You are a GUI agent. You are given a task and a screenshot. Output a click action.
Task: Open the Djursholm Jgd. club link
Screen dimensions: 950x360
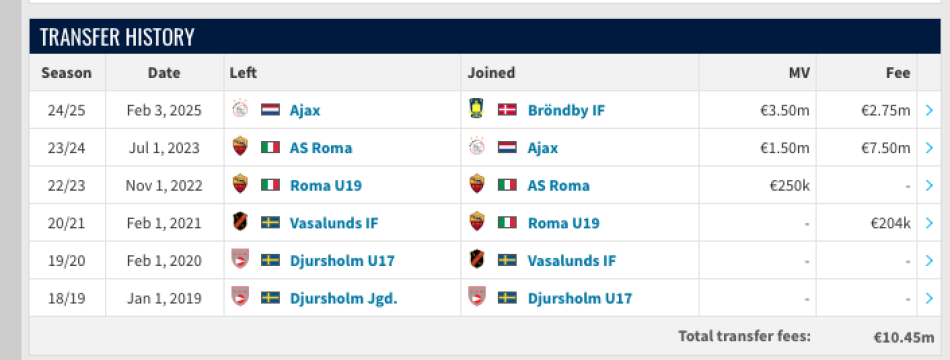[x=344, y=298]
